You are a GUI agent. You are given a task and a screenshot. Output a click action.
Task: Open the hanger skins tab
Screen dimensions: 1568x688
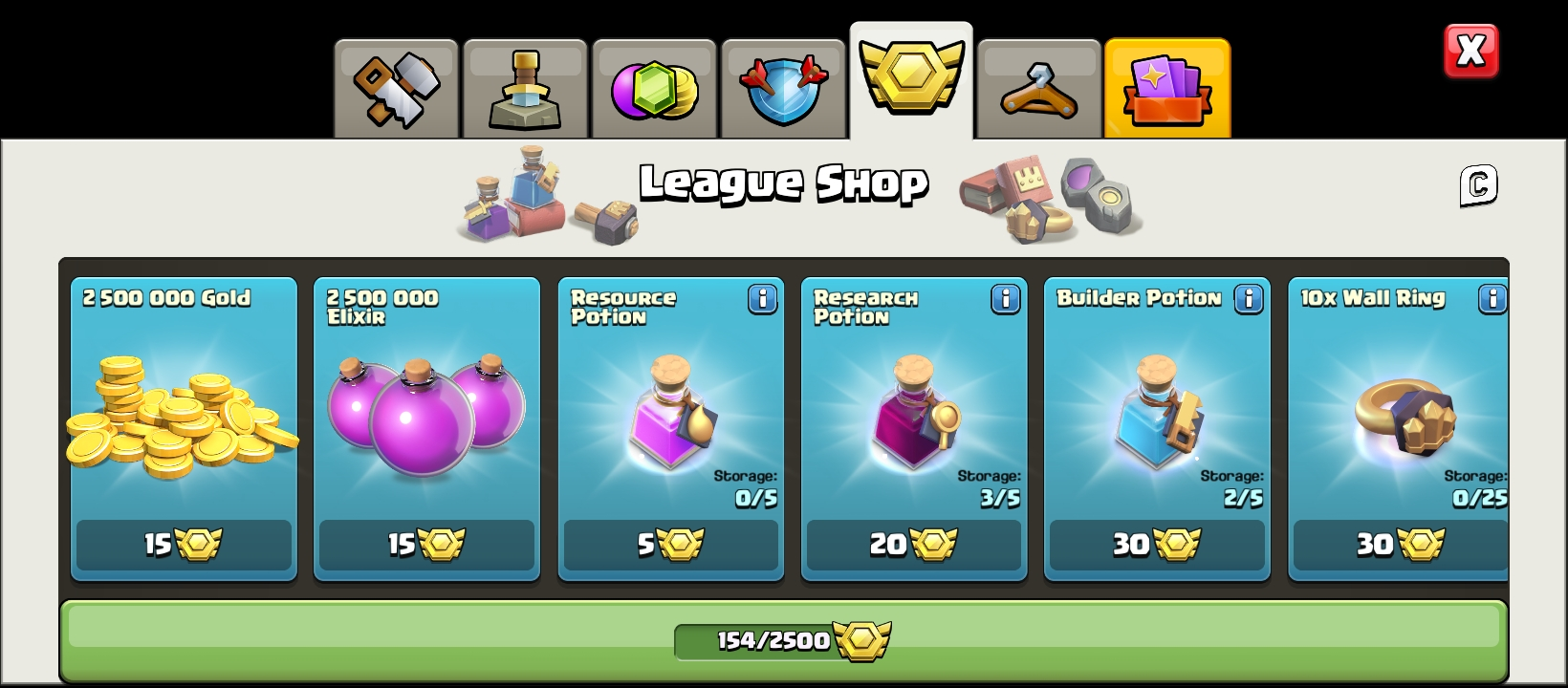point(1039,89)
